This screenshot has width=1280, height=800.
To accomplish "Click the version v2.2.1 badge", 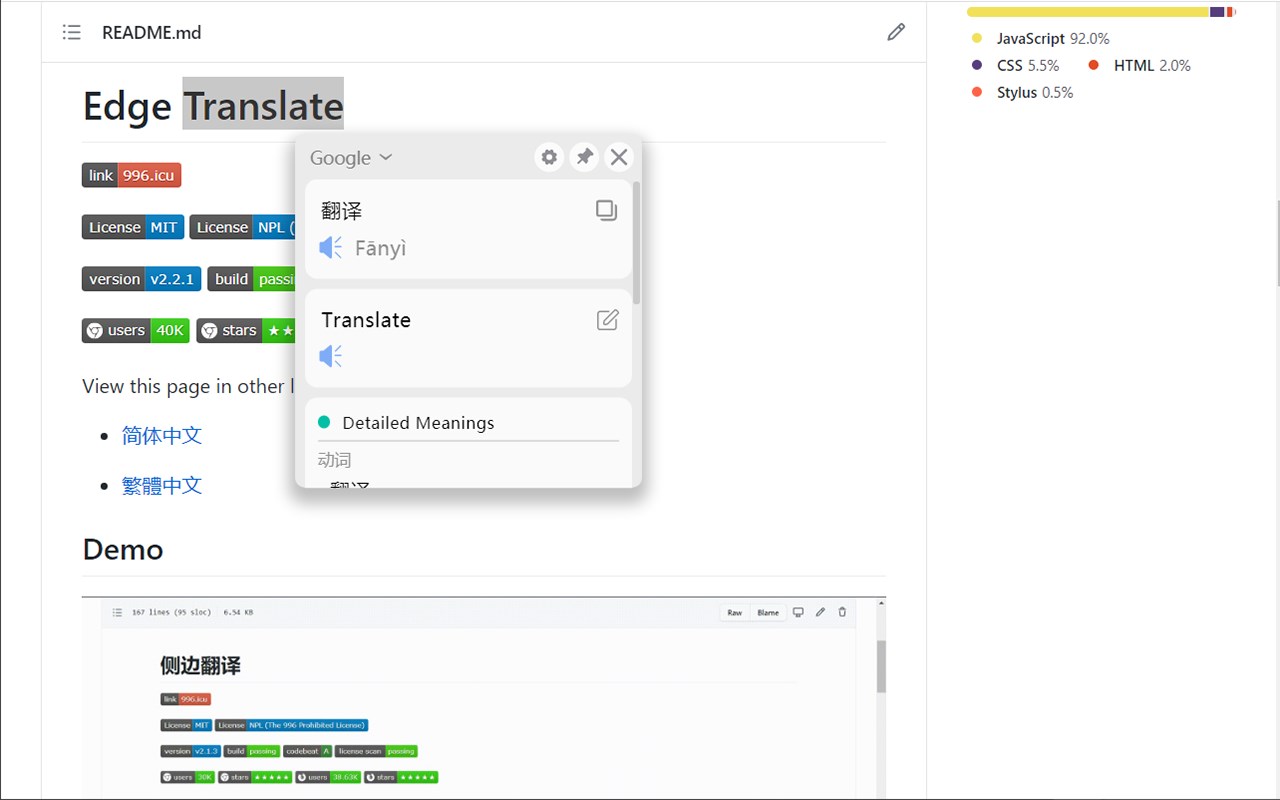I will click(141, 279).
